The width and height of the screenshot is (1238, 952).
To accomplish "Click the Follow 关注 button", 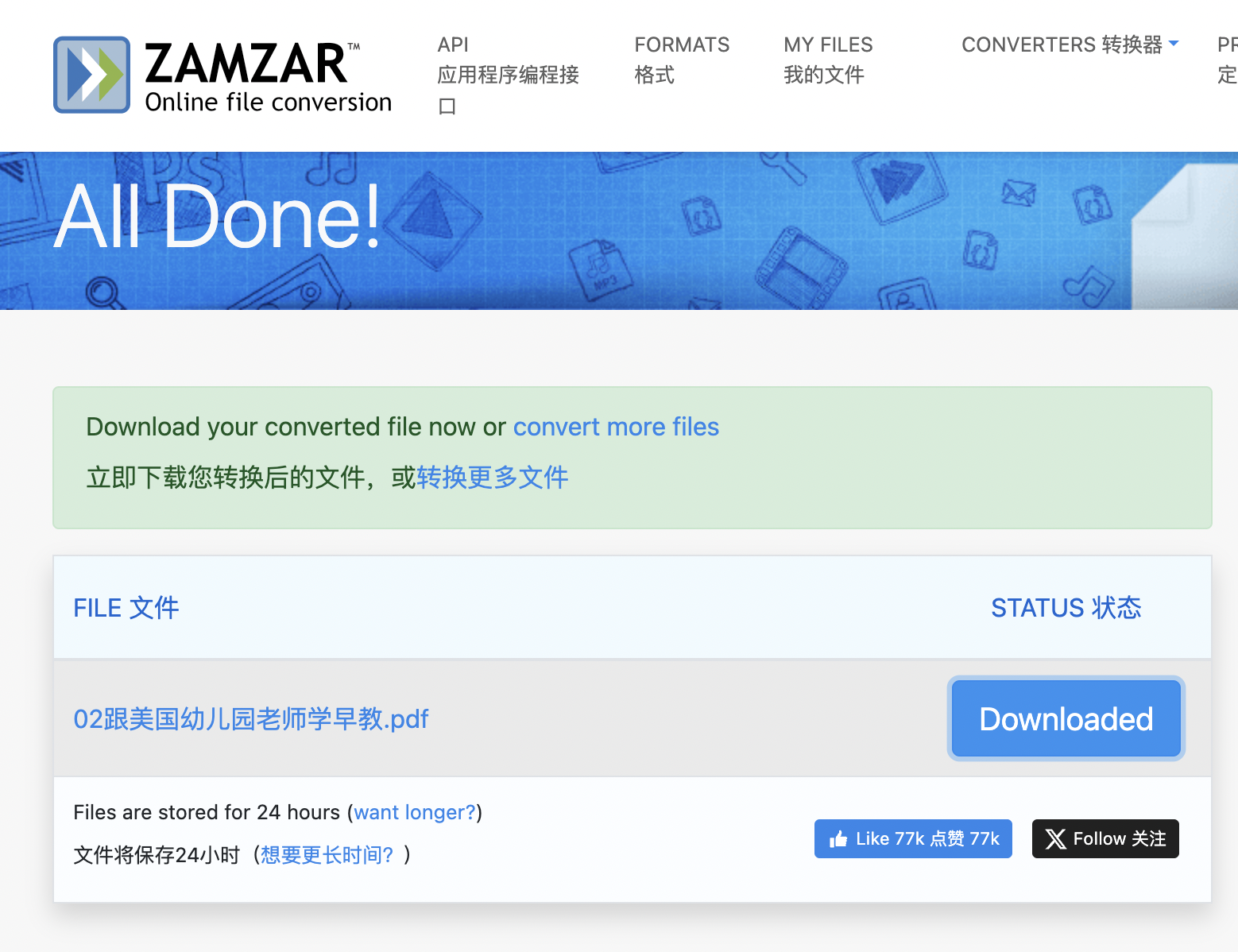I will (1105, 838).
